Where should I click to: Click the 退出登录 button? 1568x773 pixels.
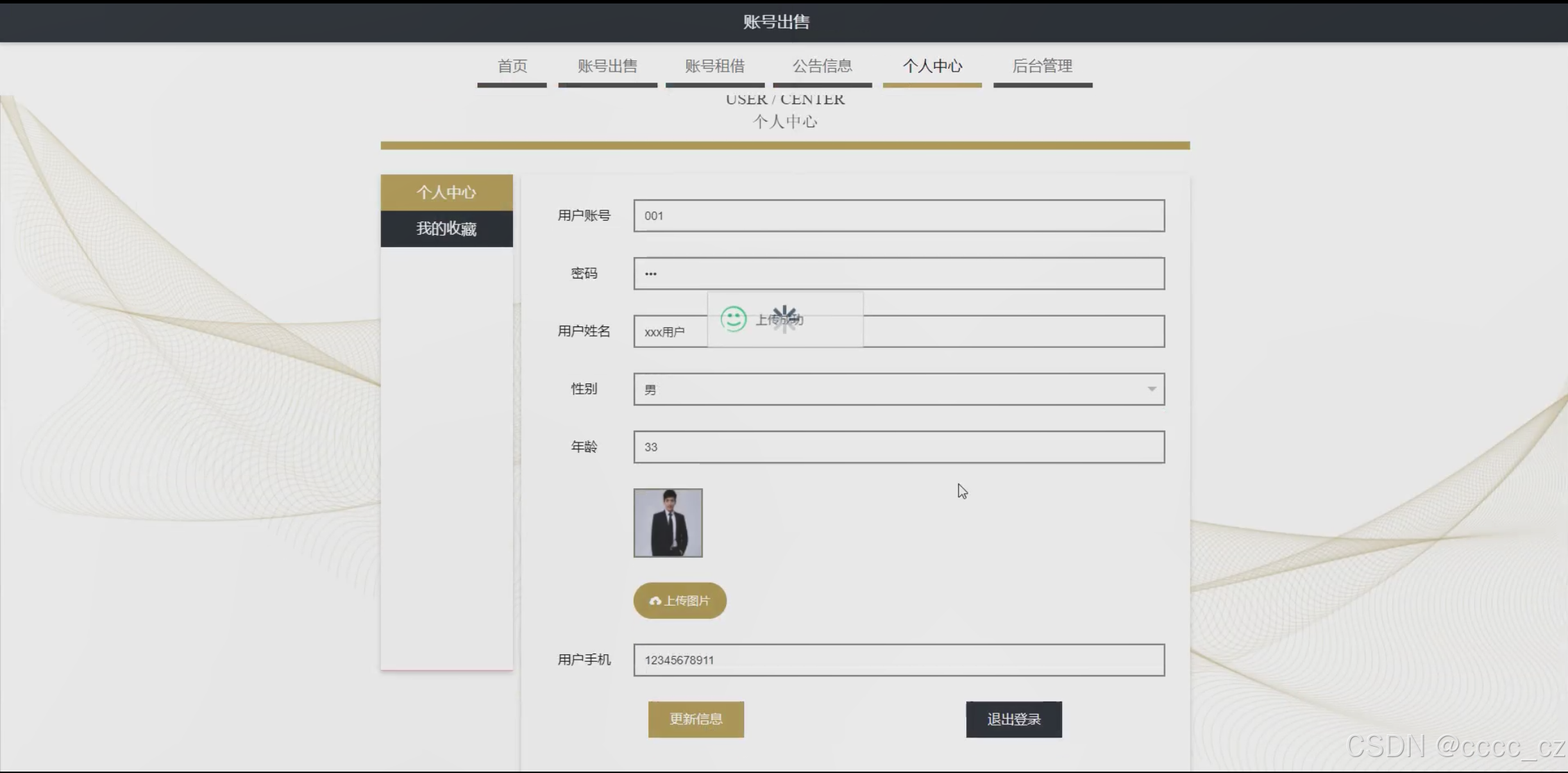1013,720
